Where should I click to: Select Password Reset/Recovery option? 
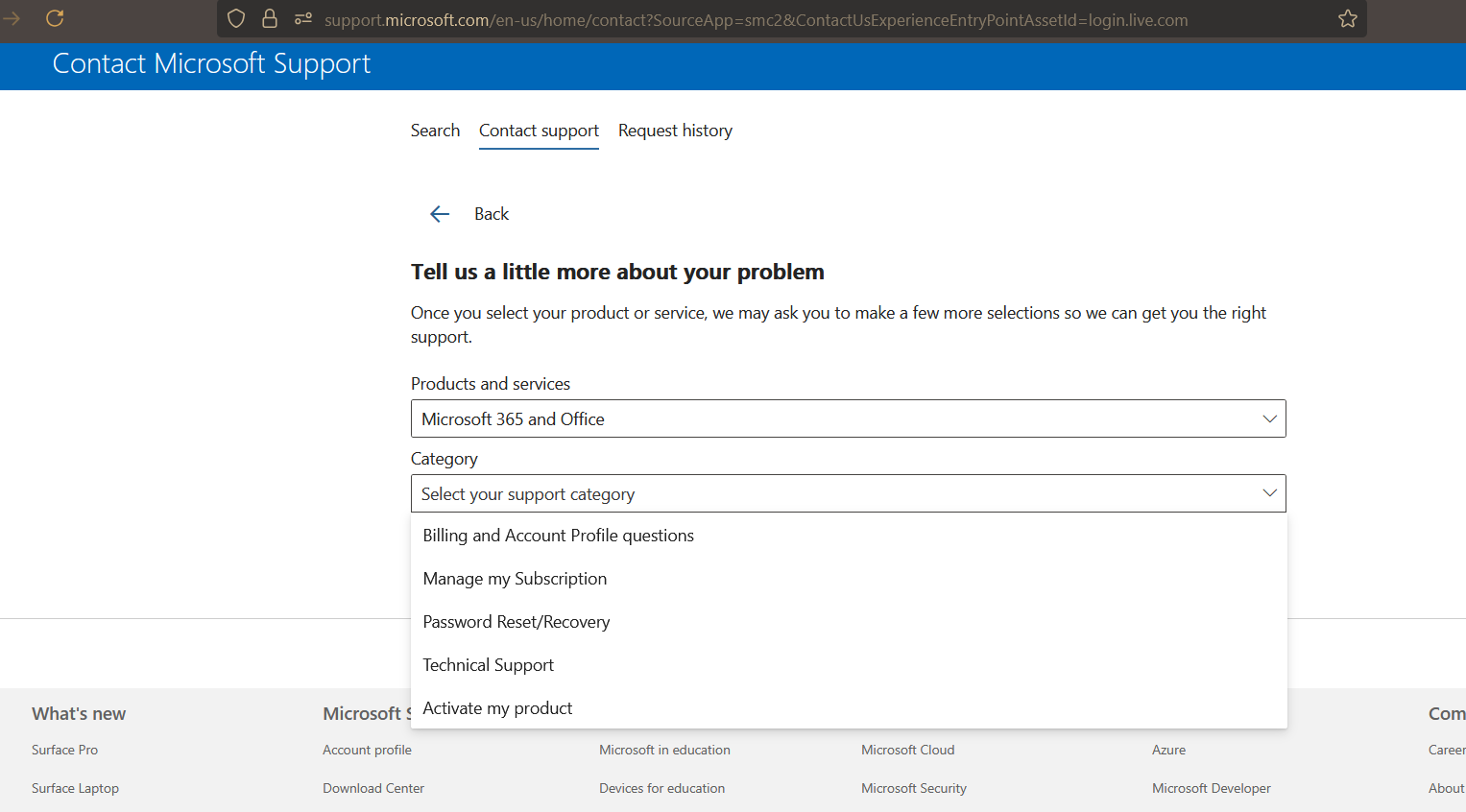pyautogui.click(x=848, y=622)
